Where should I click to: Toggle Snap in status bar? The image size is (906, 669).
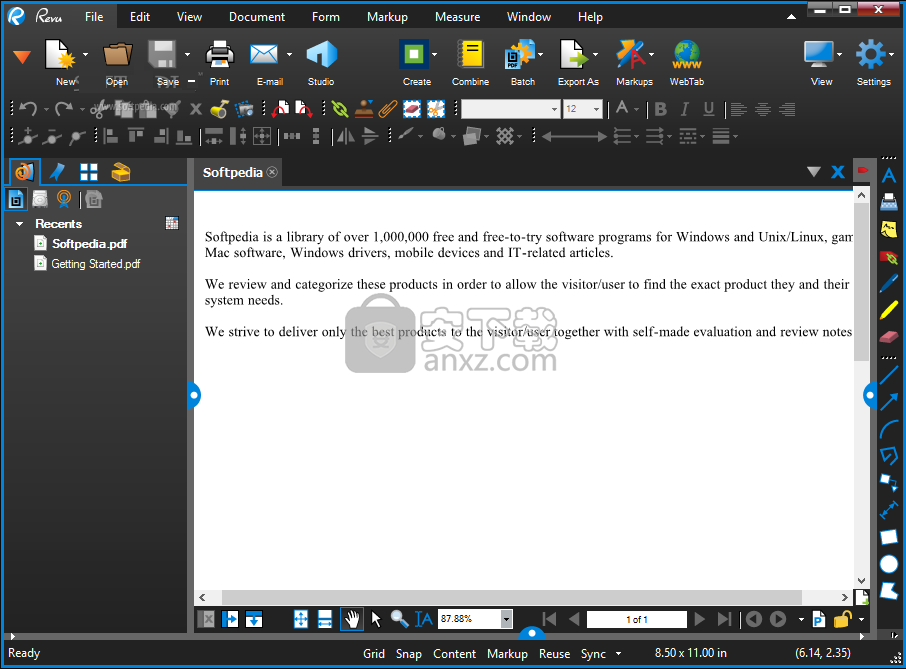pyautogui.click(x=409, y=653)
